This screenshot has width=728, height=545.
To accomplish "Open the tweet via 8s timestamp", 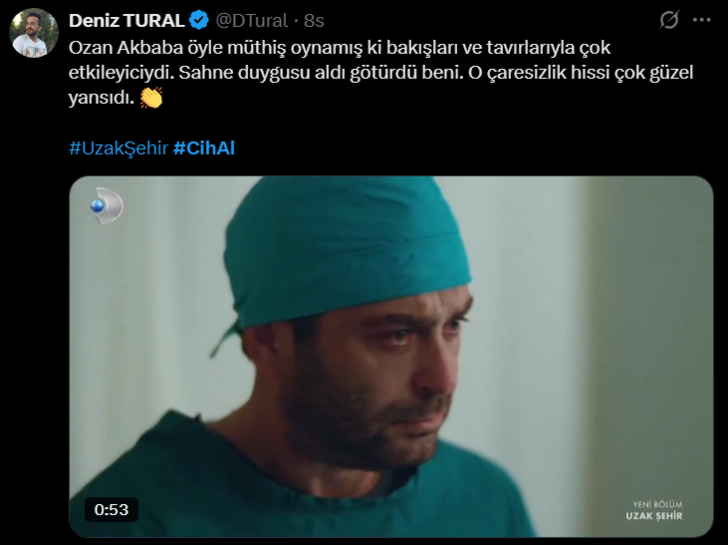I will 314,21.
